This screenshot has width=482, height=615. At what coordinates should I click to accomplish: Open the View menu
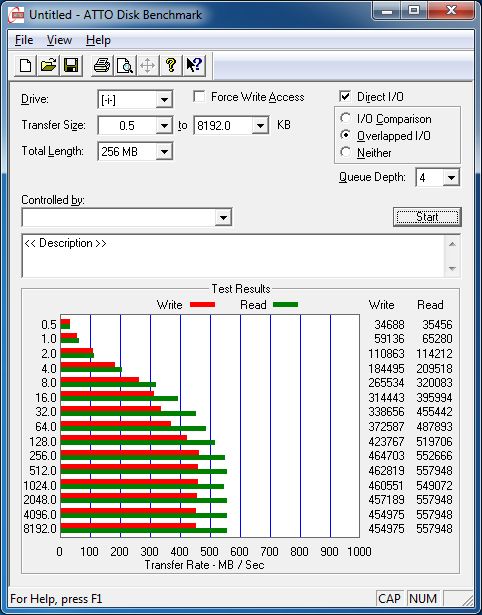[x=59, y=40]
